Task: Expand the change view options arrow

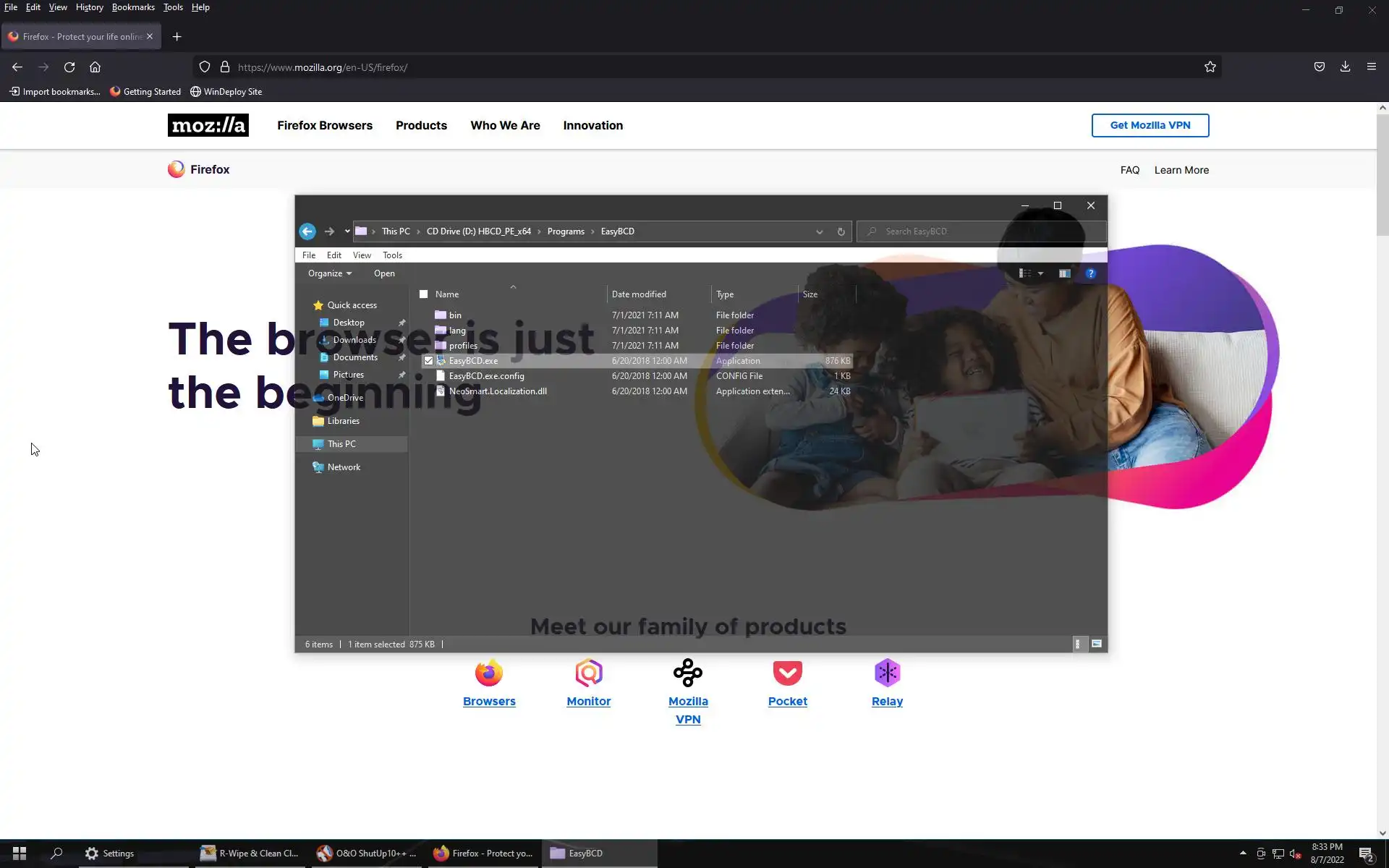Action: point(1040,273)
